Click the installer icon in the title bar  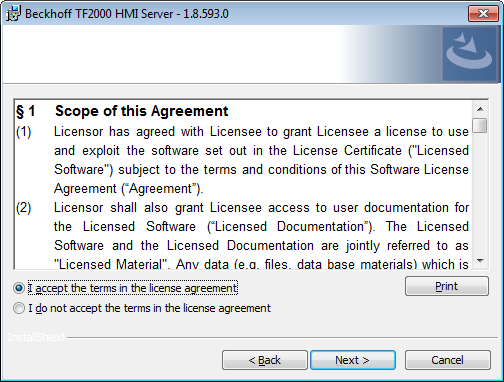point(13,13)
